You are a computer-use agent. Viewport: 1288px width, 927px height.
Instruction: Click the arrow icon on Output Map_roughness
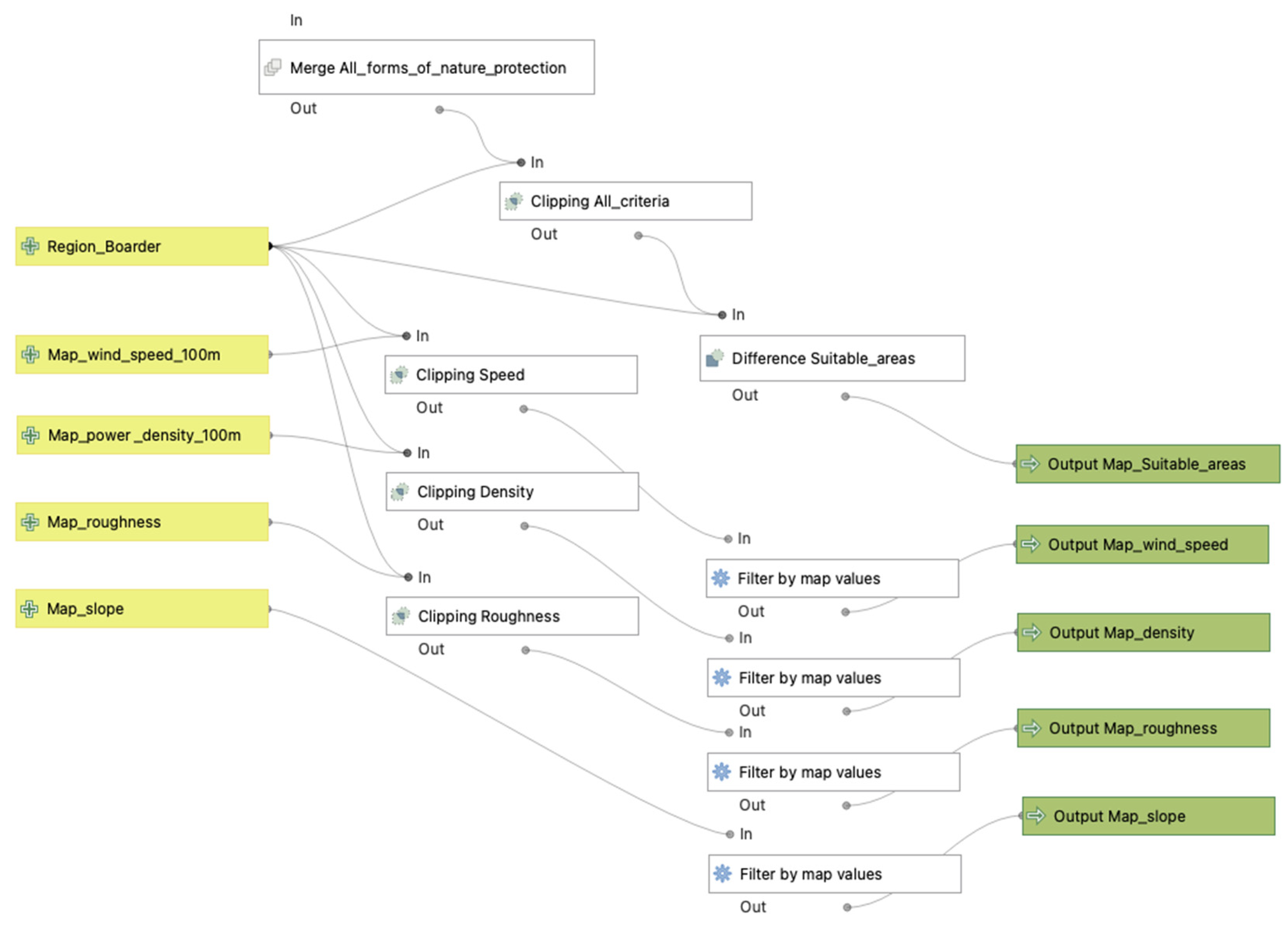(x=1031, y=728)
